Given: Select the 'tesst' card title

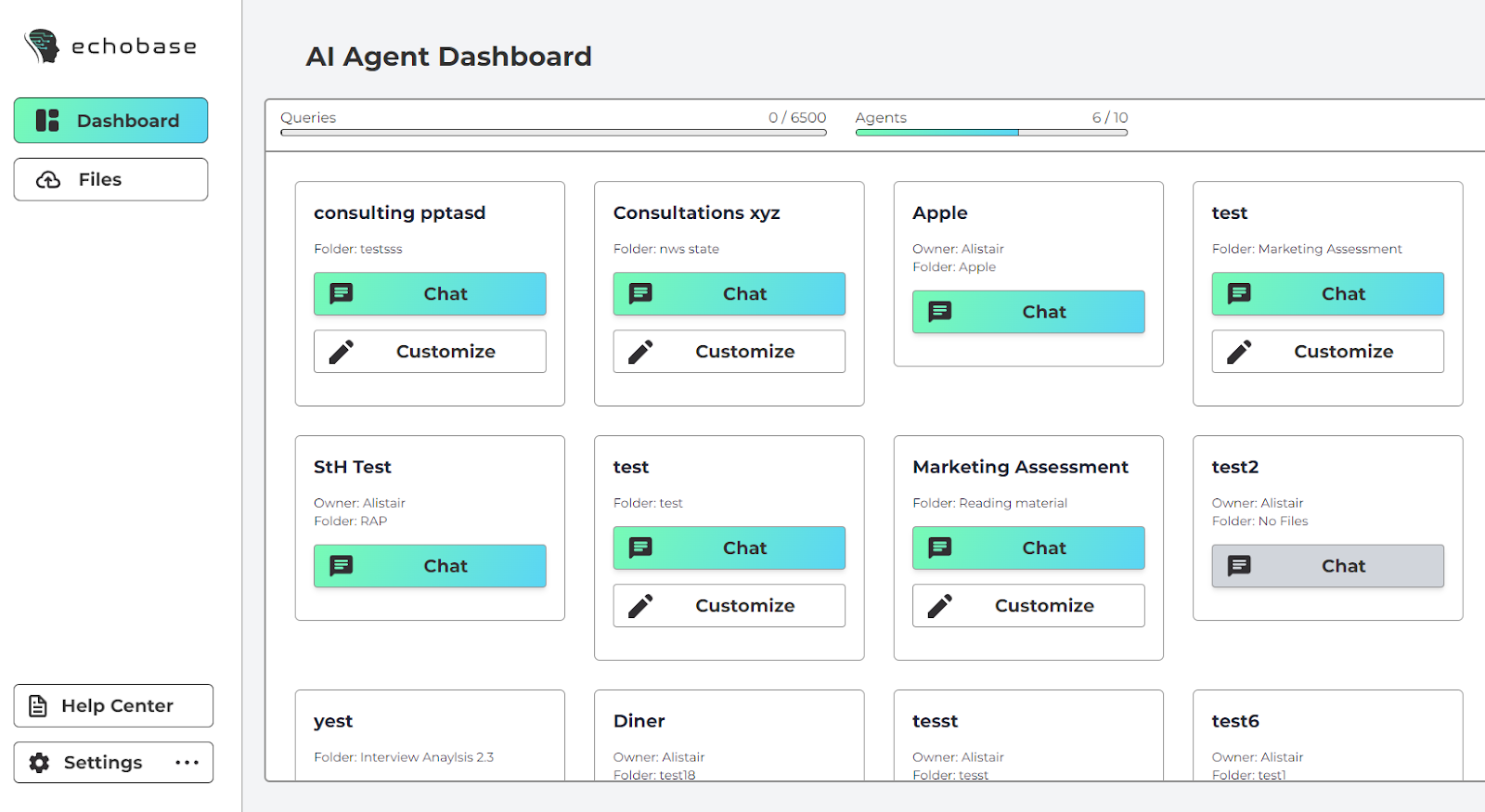Looking at the screenshot, I should [935, 722].
